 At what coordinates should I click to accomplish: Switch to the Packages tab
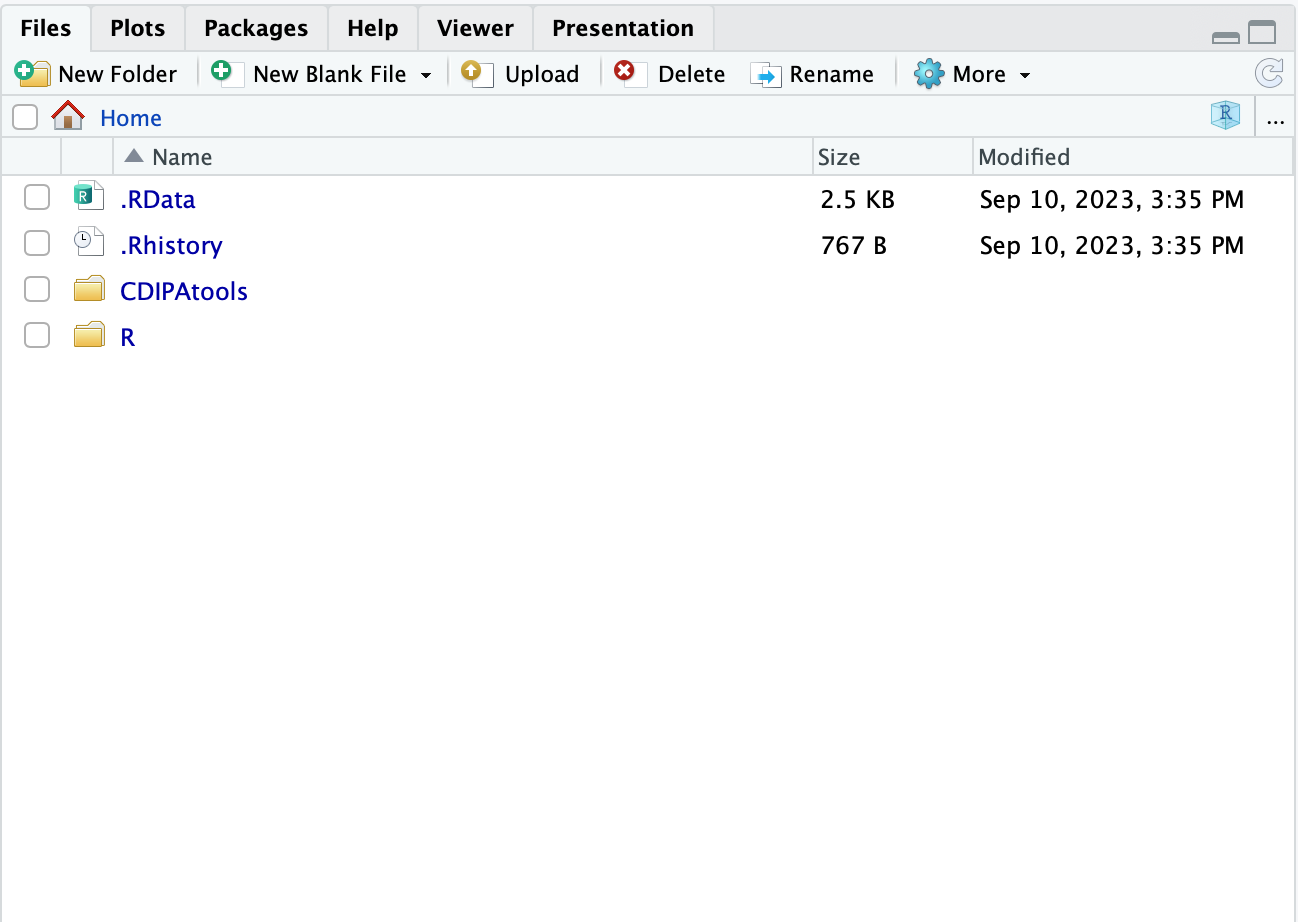point(256,28)
